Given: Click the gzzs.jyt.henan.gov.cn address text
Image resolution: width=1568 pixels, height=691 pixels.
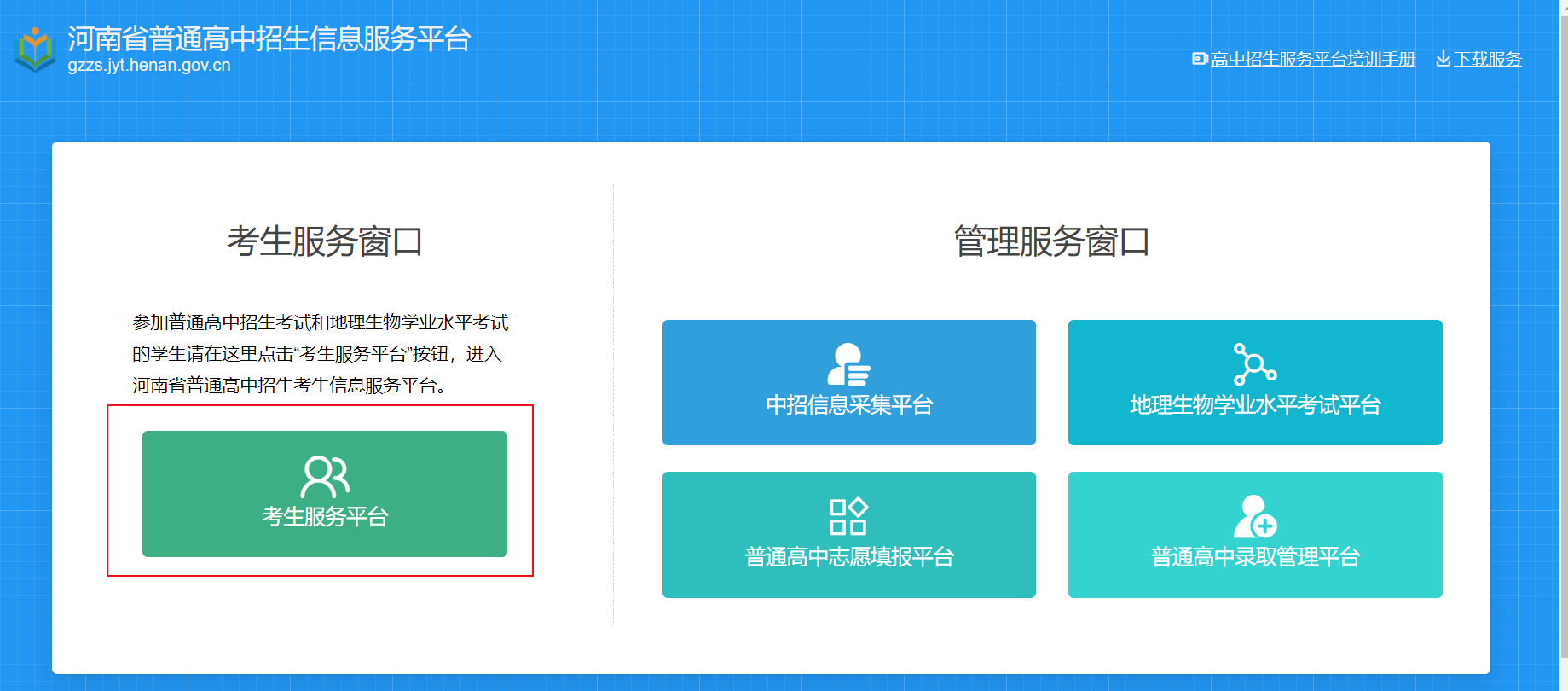Looking at the screenshot, I should [x=149, y=66].
